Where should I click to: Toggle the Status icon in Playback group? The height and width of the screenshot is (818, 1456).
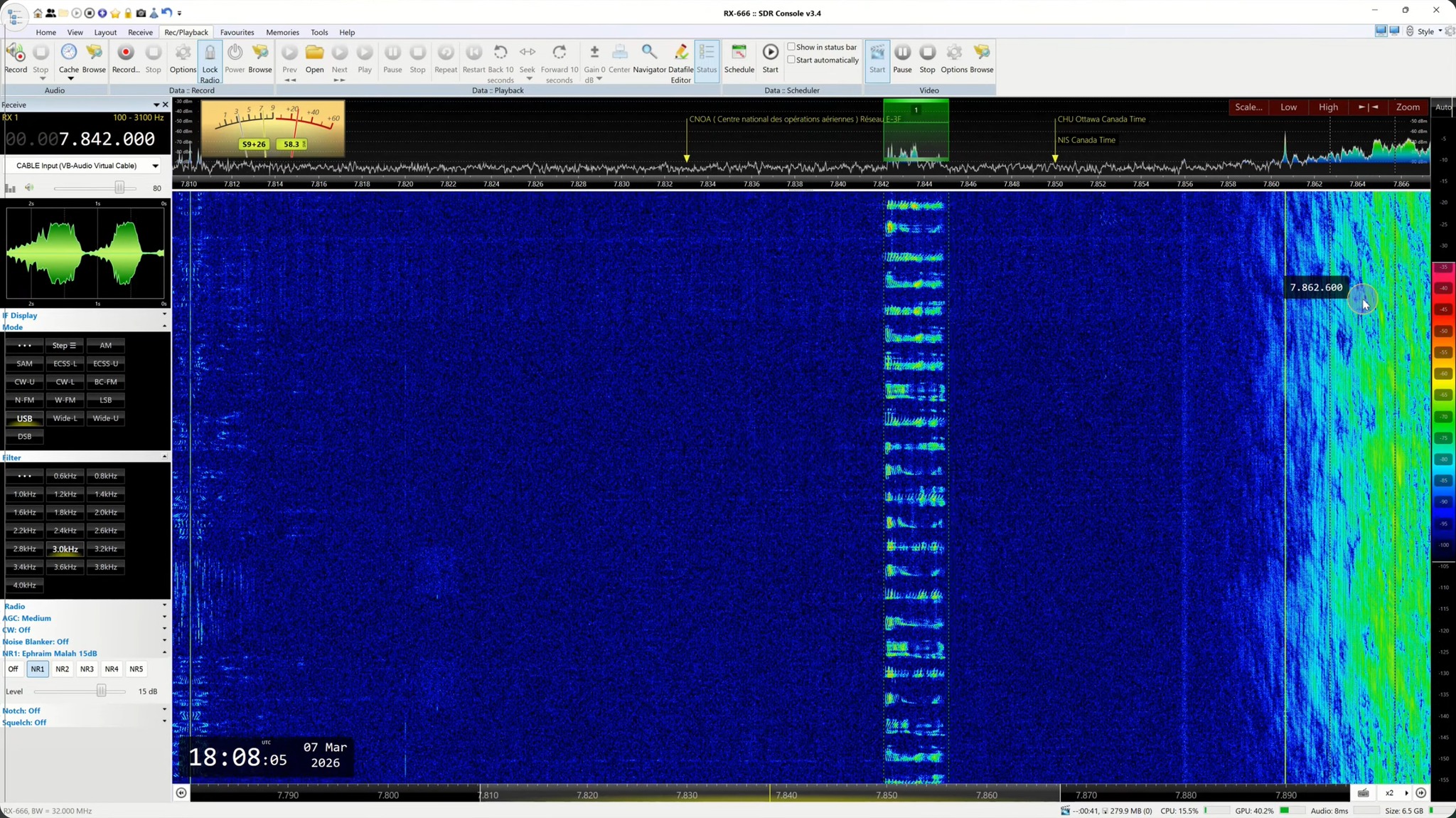click(x=707, y=53)
